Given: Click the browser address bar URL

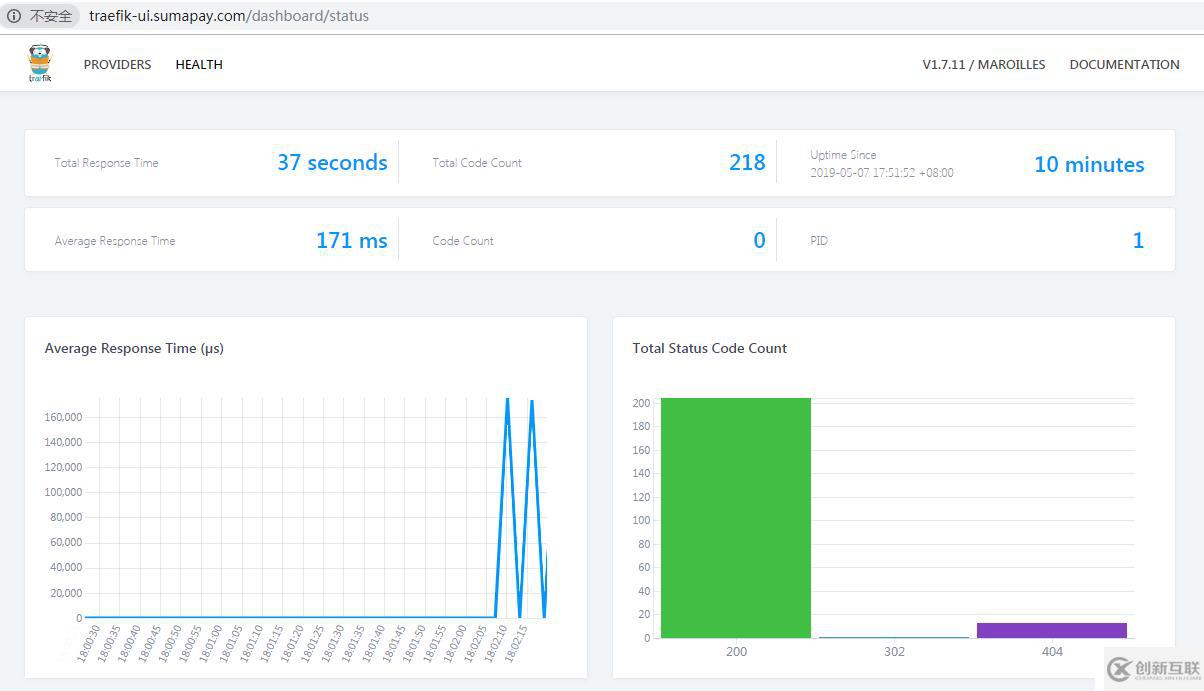Looking at the screenshot, I should (x=229, y=16).
